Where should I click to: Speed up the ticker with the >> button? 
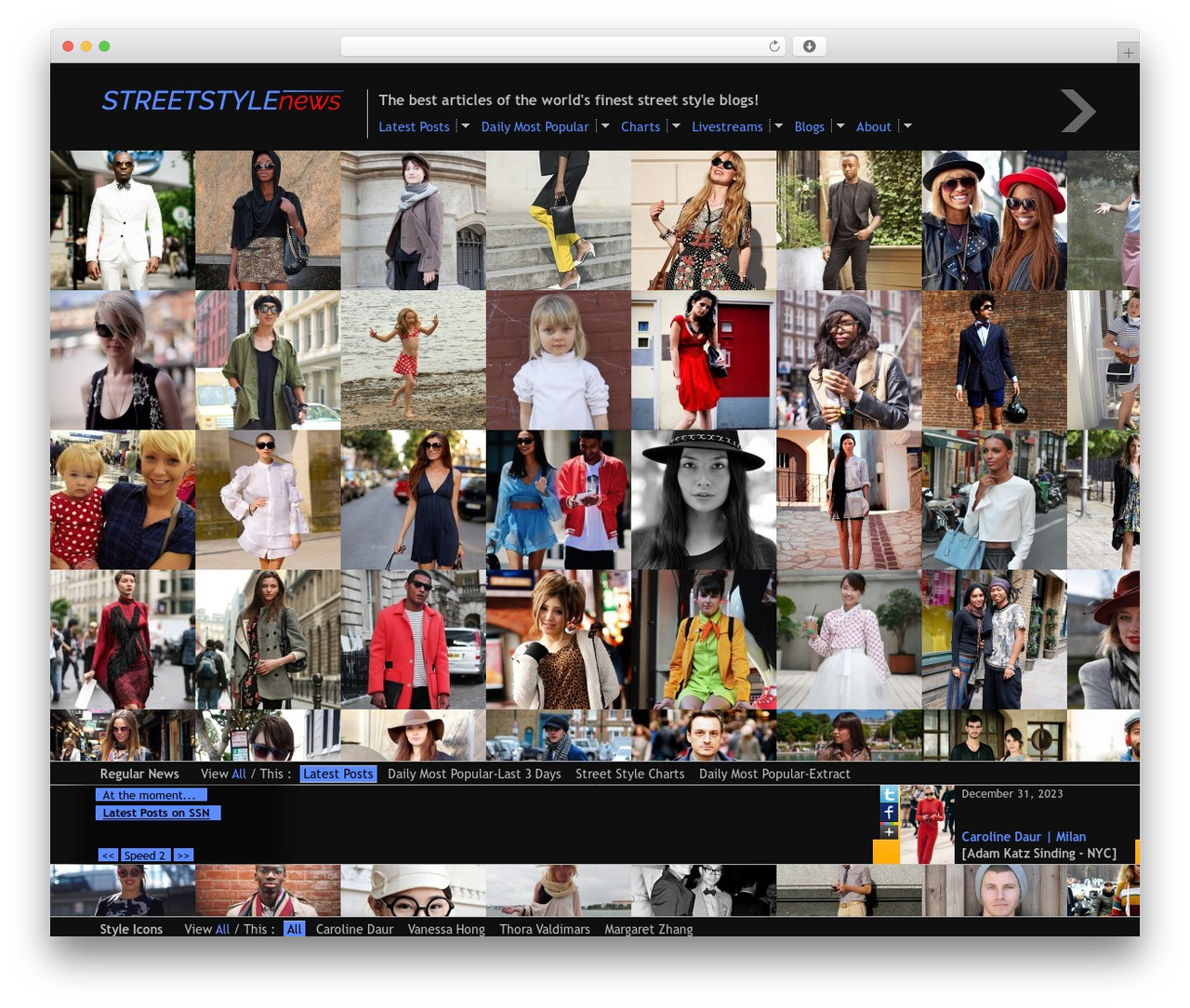183,855
